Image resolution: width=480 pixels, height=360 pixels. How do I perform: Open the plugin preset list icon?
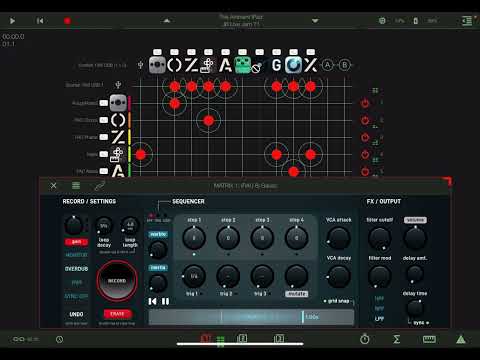point(76,186)
